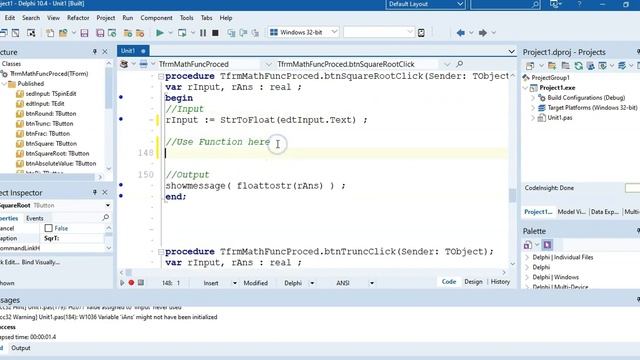Open the Refactor menu
The height and width of the screenshot is (360, 640).
[x=78, y=18]
